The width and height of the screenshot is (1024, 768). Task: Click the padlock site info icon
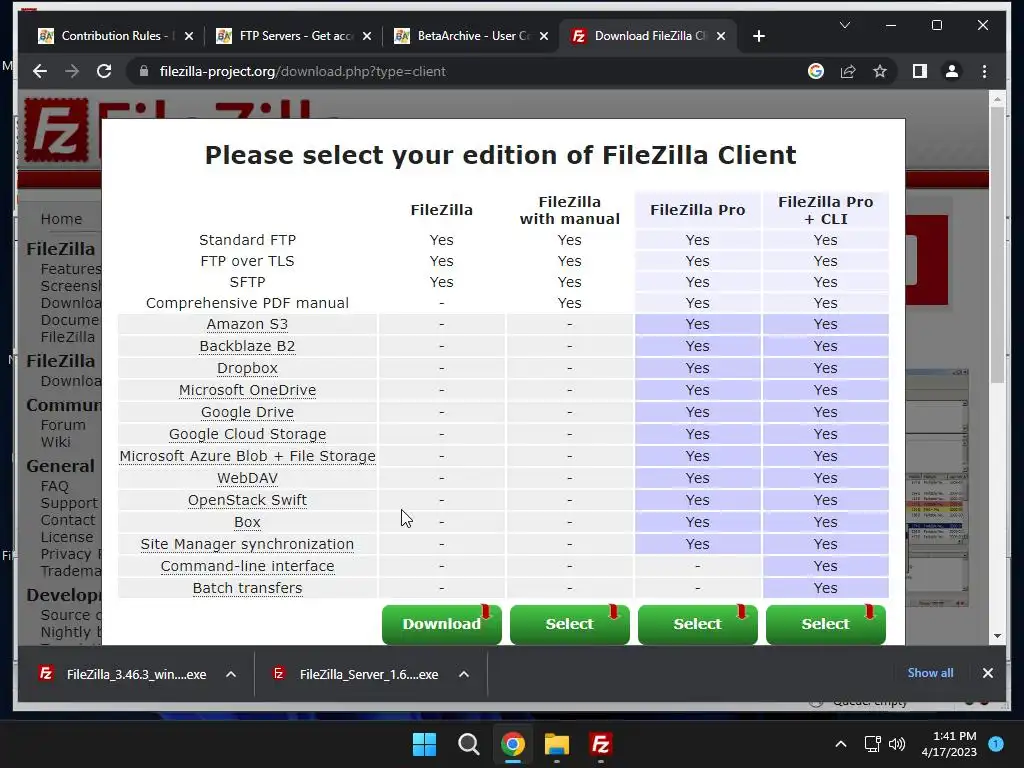pyautogui.click(x=144, y=71)
